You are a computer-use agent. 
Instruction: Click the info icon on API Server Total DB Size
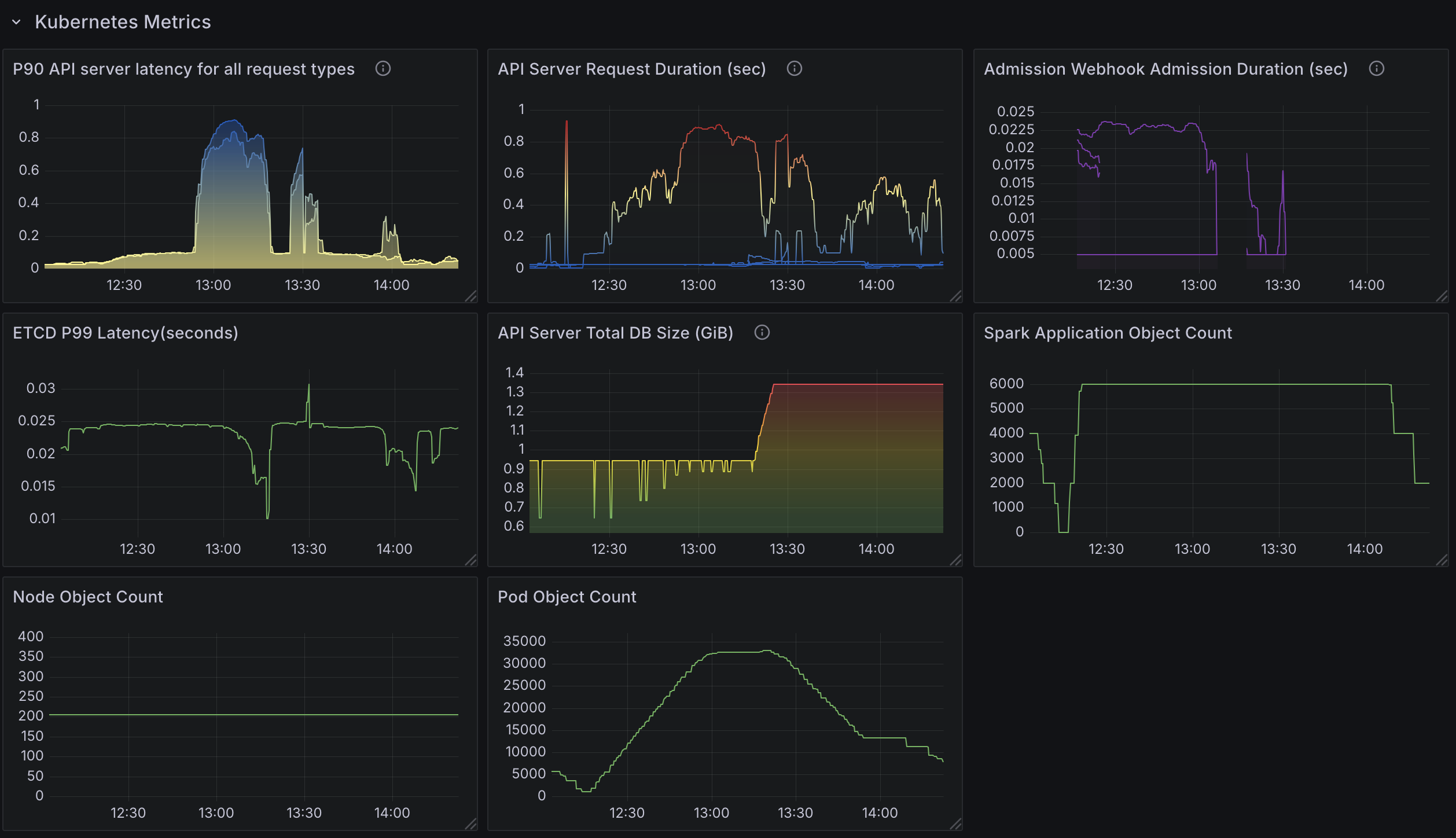coord(762,332)
